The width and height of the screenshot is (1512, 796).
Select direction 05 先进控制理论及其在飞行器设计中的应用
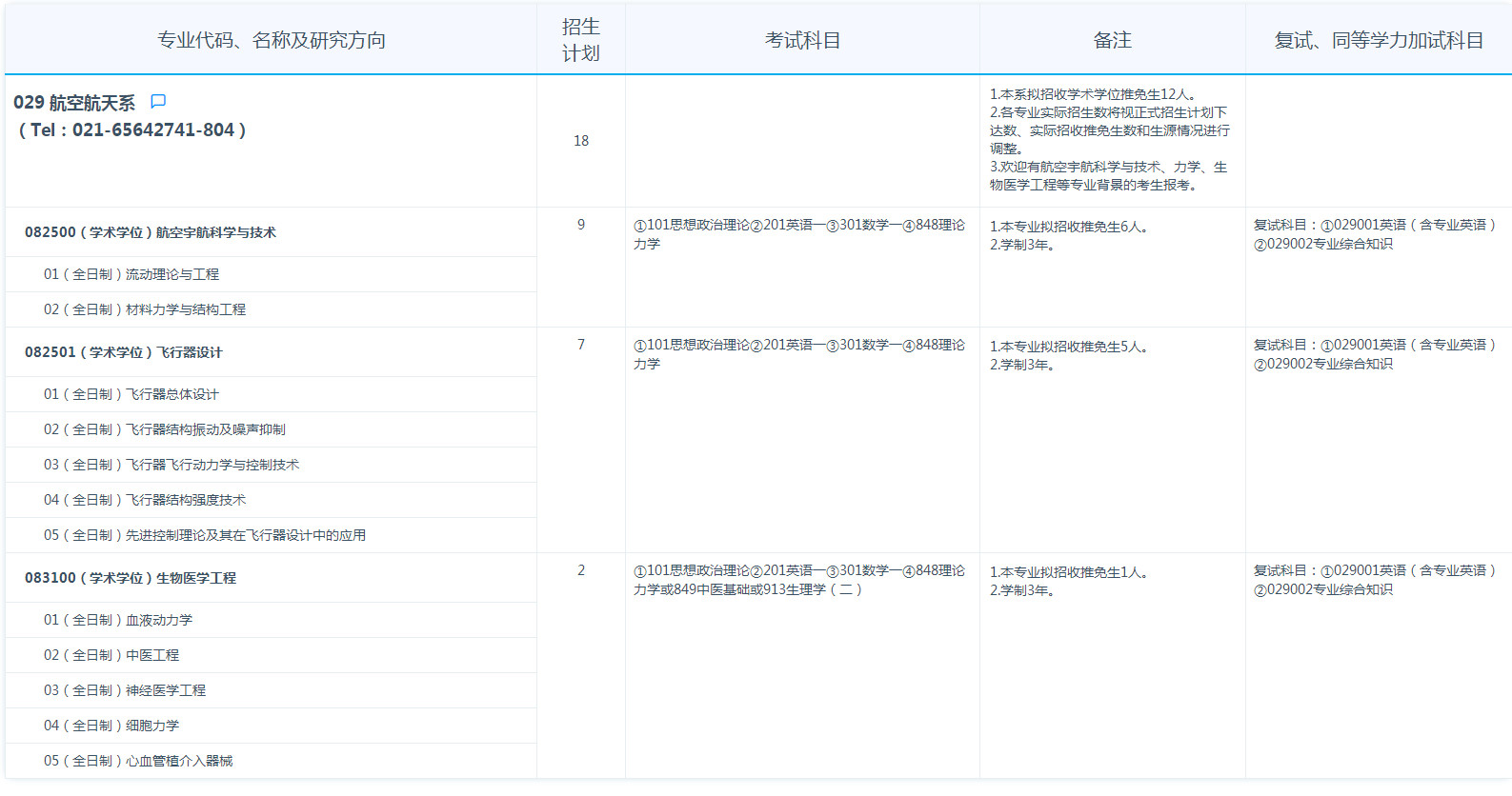click(205, 535)
